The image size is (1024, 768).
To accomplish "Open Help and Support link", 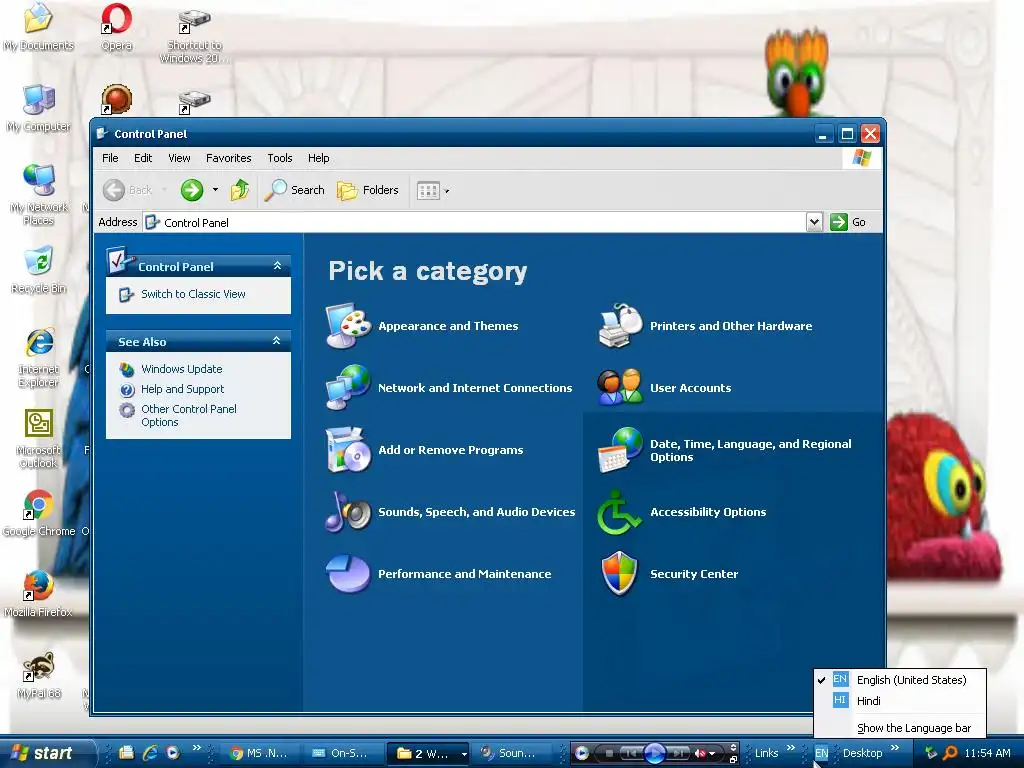I will [x=182, y=389].
